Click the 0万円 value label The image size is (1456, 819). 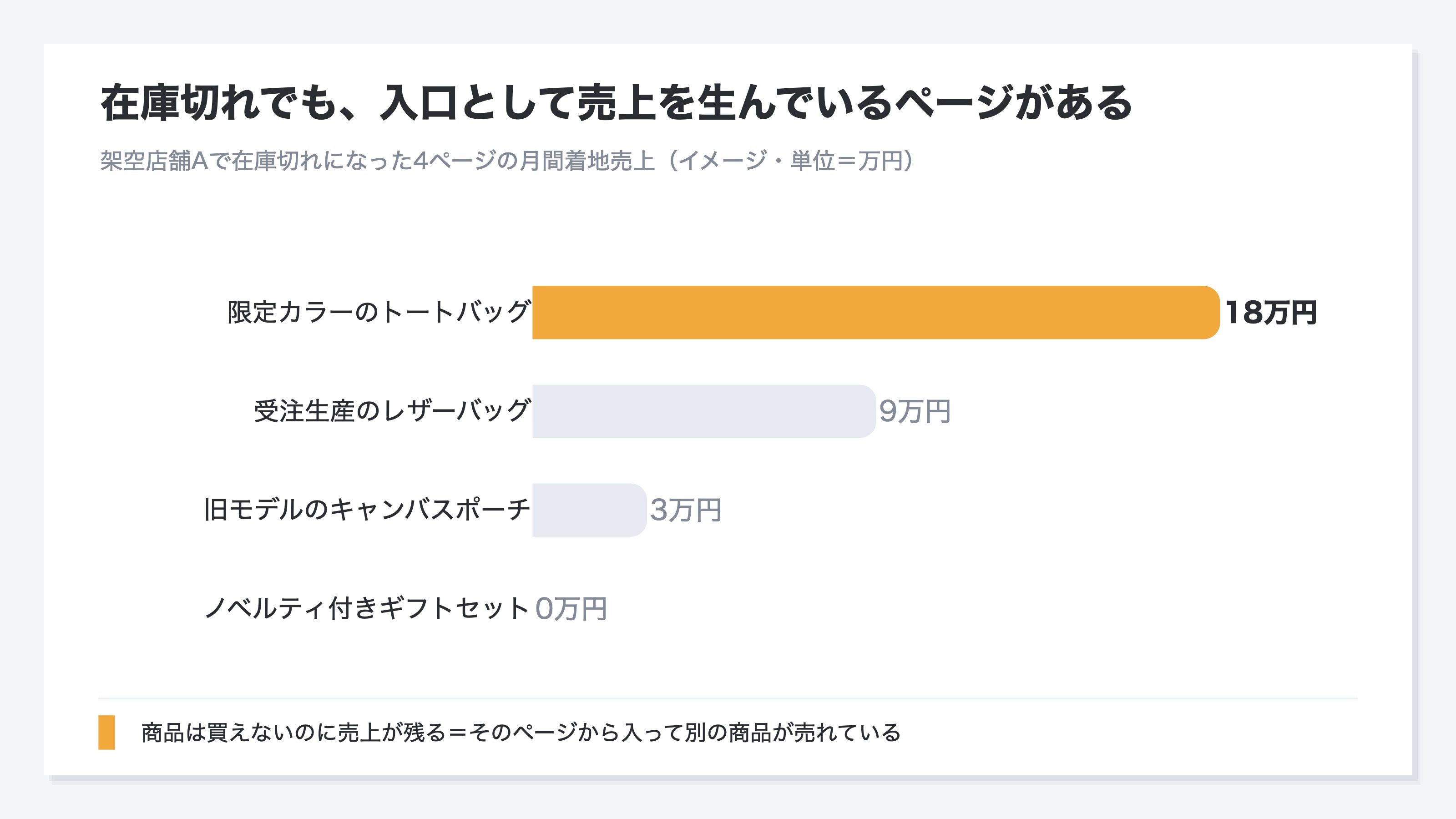[x=571, y=609]
